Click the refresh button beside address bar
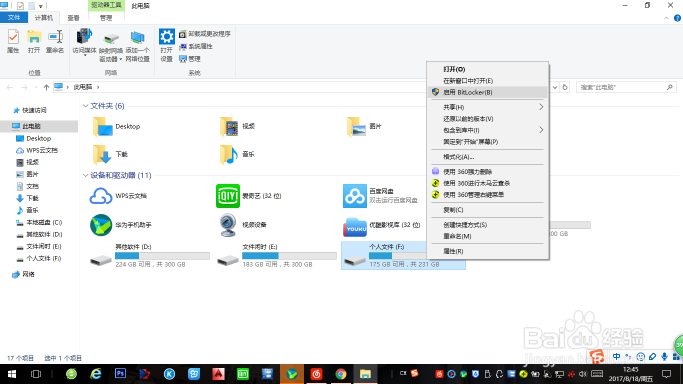 tap(565, 87)
